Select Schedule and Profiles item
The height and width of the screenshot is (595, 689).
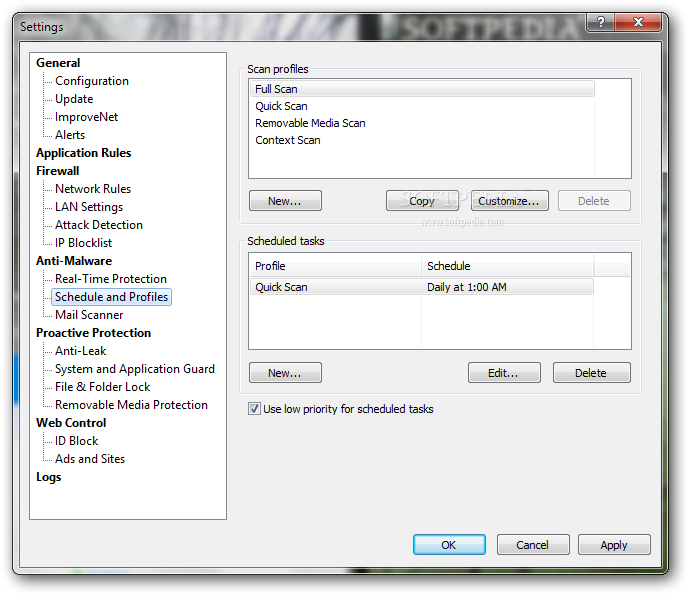click(x=111, y=297)
